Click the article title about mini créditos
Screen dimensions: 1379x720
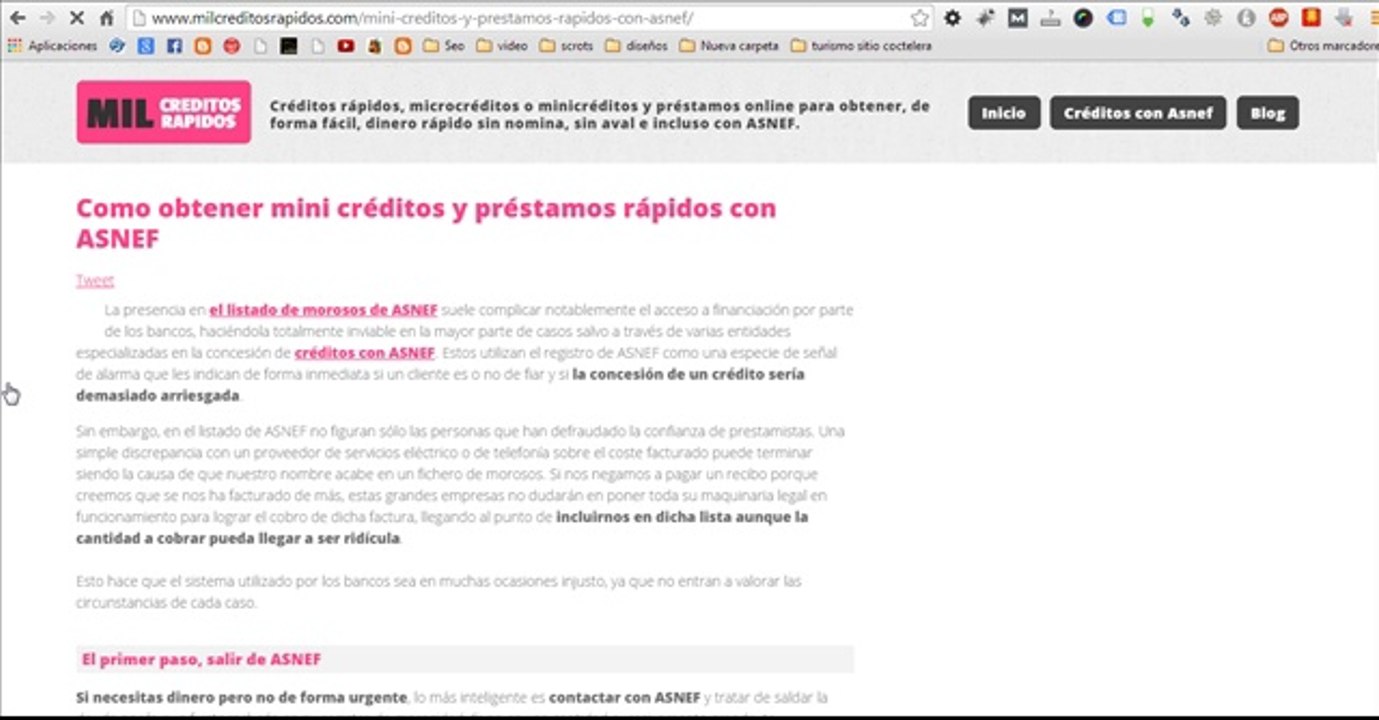coord(426,223)
